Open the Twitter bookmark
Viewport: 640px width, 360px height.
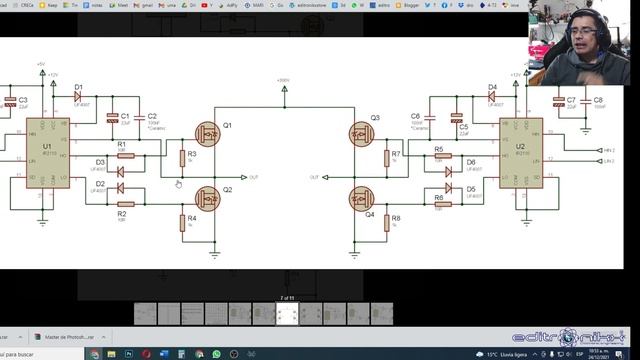[430, 5]
